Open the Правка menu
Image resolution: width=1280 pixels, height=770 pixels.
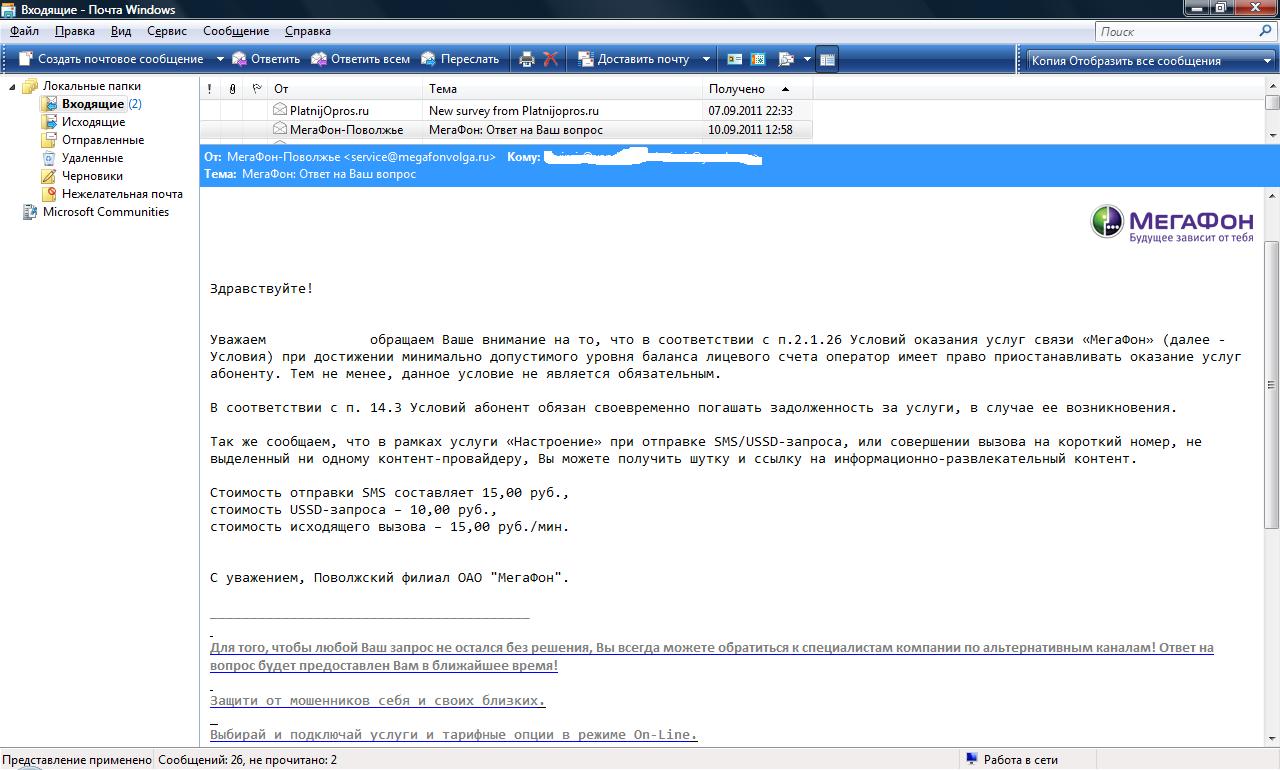[75, 31]
